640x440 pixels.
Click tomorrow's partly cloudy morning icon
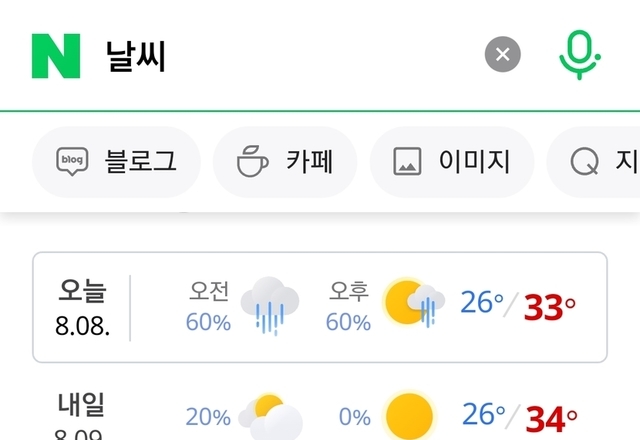coord(270,416)
